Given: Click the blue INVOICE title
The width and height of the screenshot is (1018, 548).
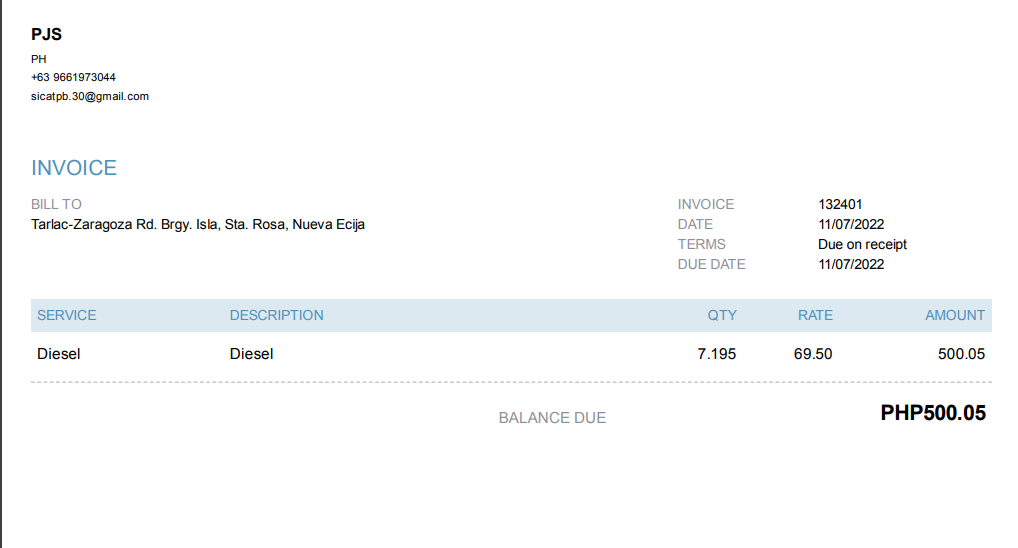Looking at the screenshot, I should click(x=74, y=168).
